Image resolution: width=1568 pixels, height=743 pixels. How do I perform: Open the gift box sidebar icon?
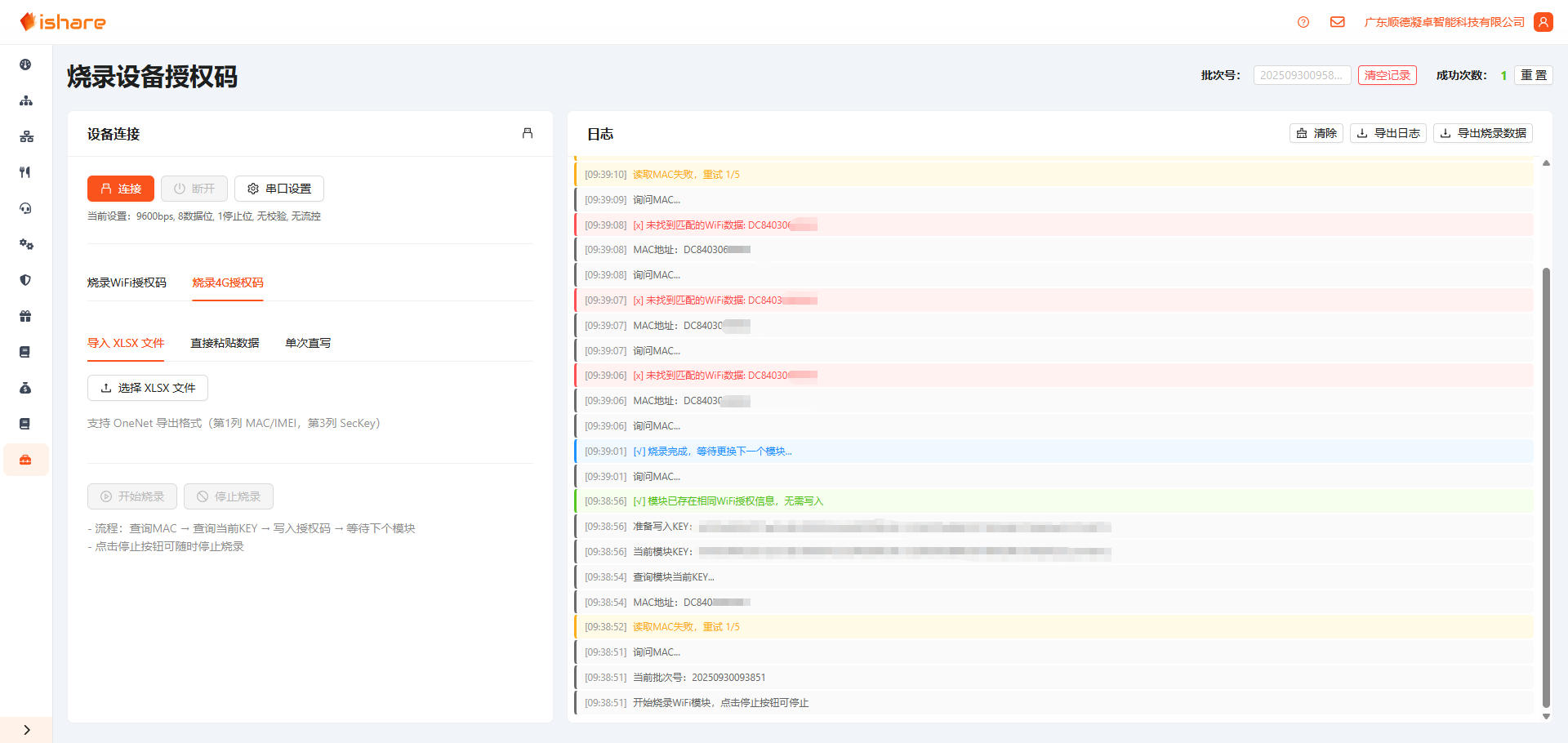tap(25, 316)
